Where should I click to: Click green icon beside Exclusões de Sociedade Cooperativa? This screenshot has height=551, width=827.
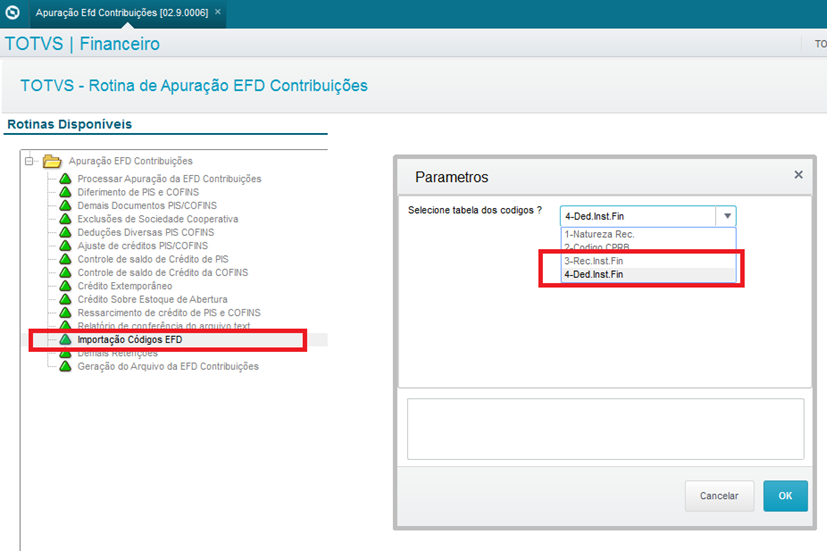tap(65, 219)
